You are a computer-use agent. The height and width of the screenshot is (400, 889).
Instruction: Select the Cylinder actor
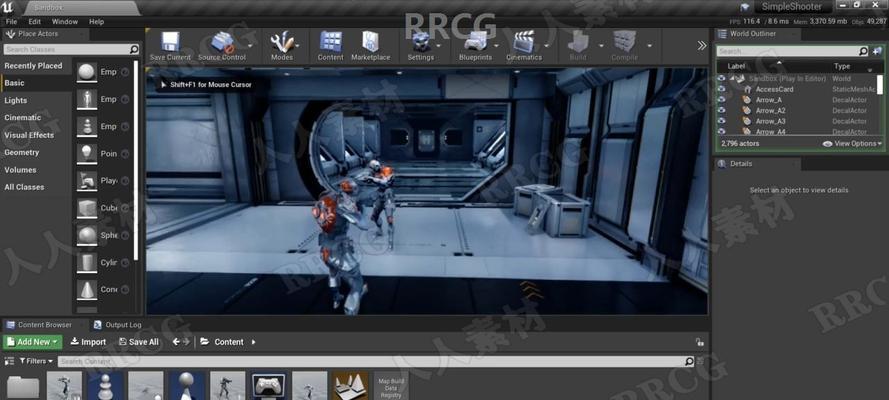(87, 262)
